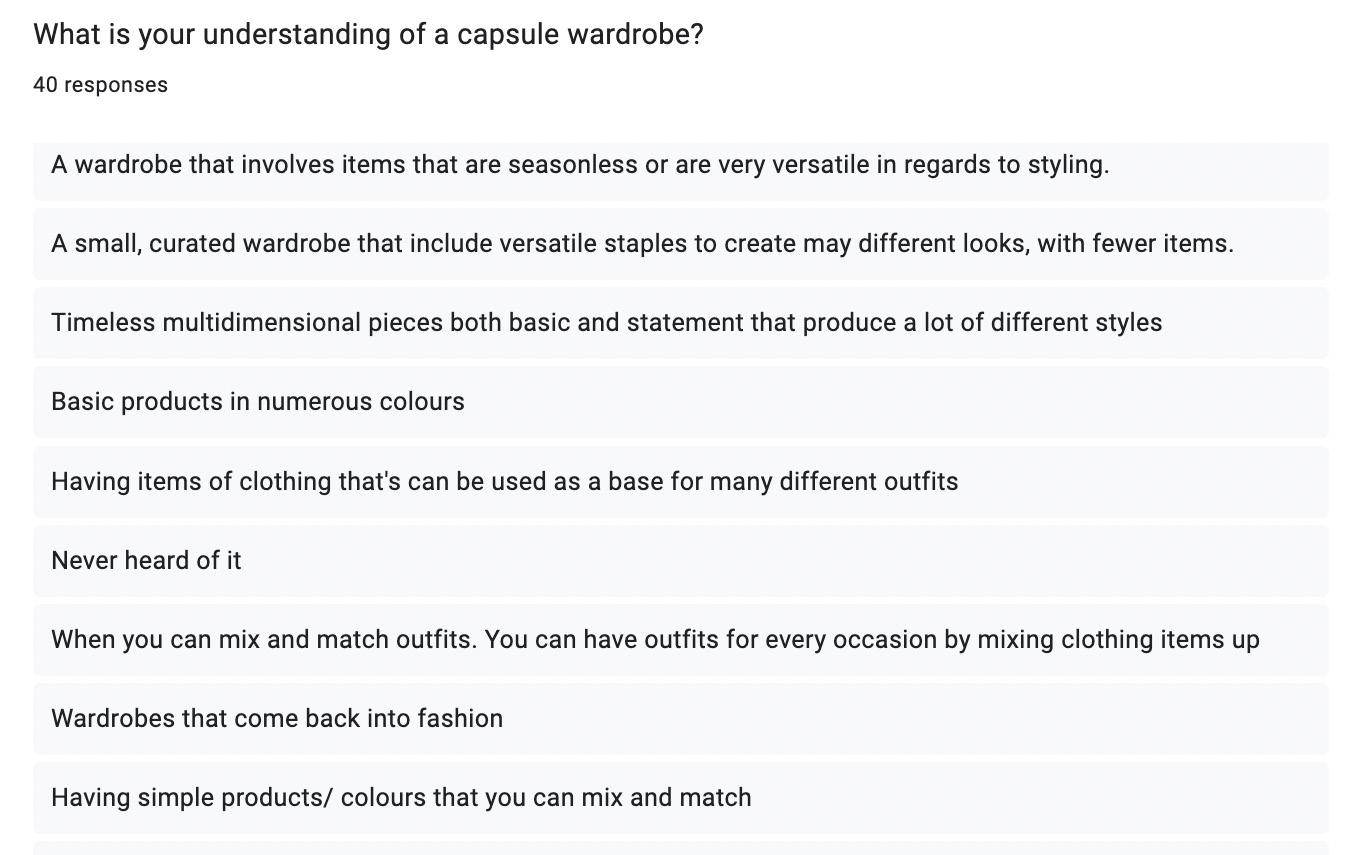Click the "Timeless multidimensional pieces" response
The height and width of the screenshot is (855, 1354).
[x=606, y=323]
